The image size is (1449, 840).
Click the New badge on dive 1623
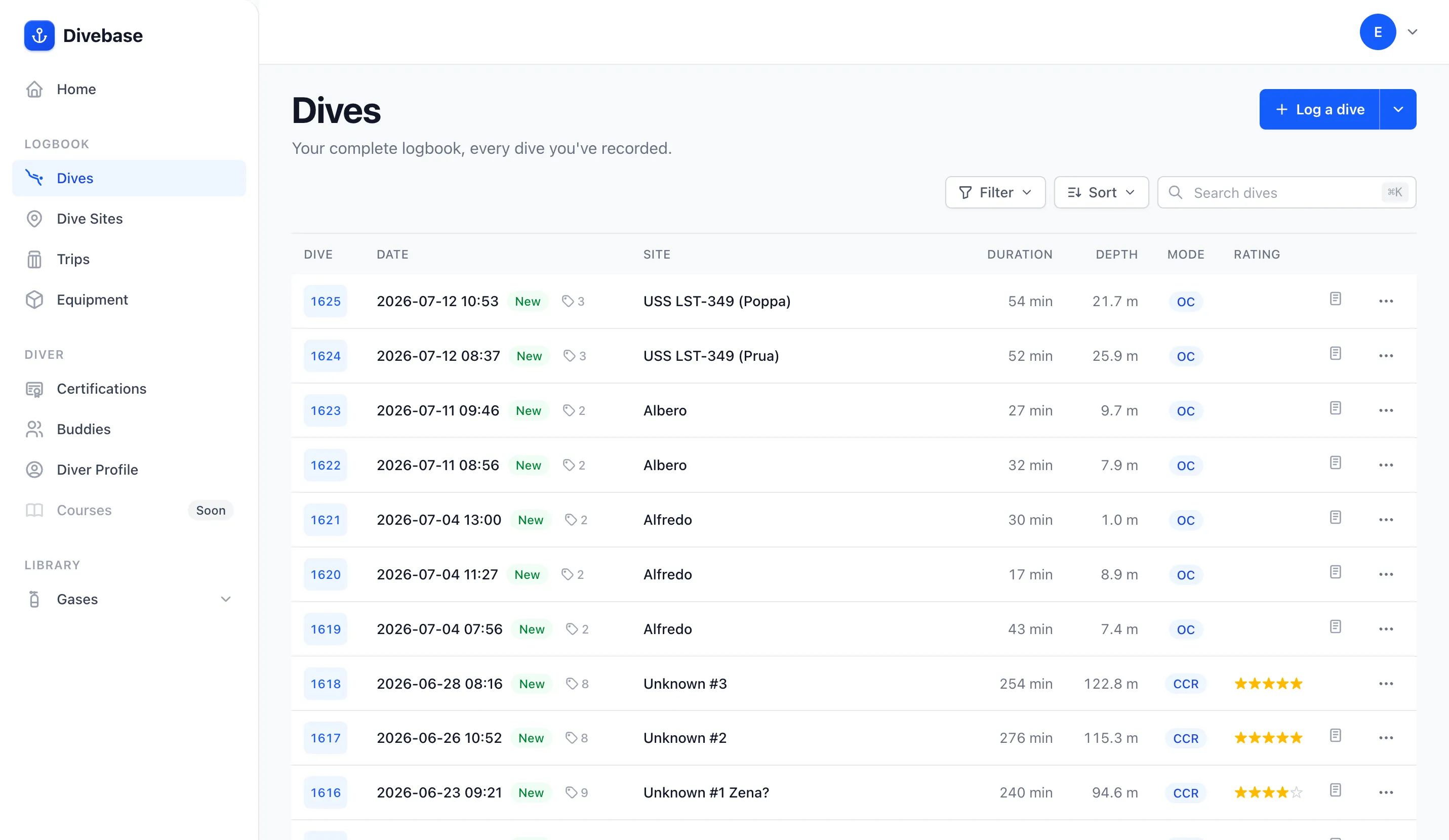point(528,410)
